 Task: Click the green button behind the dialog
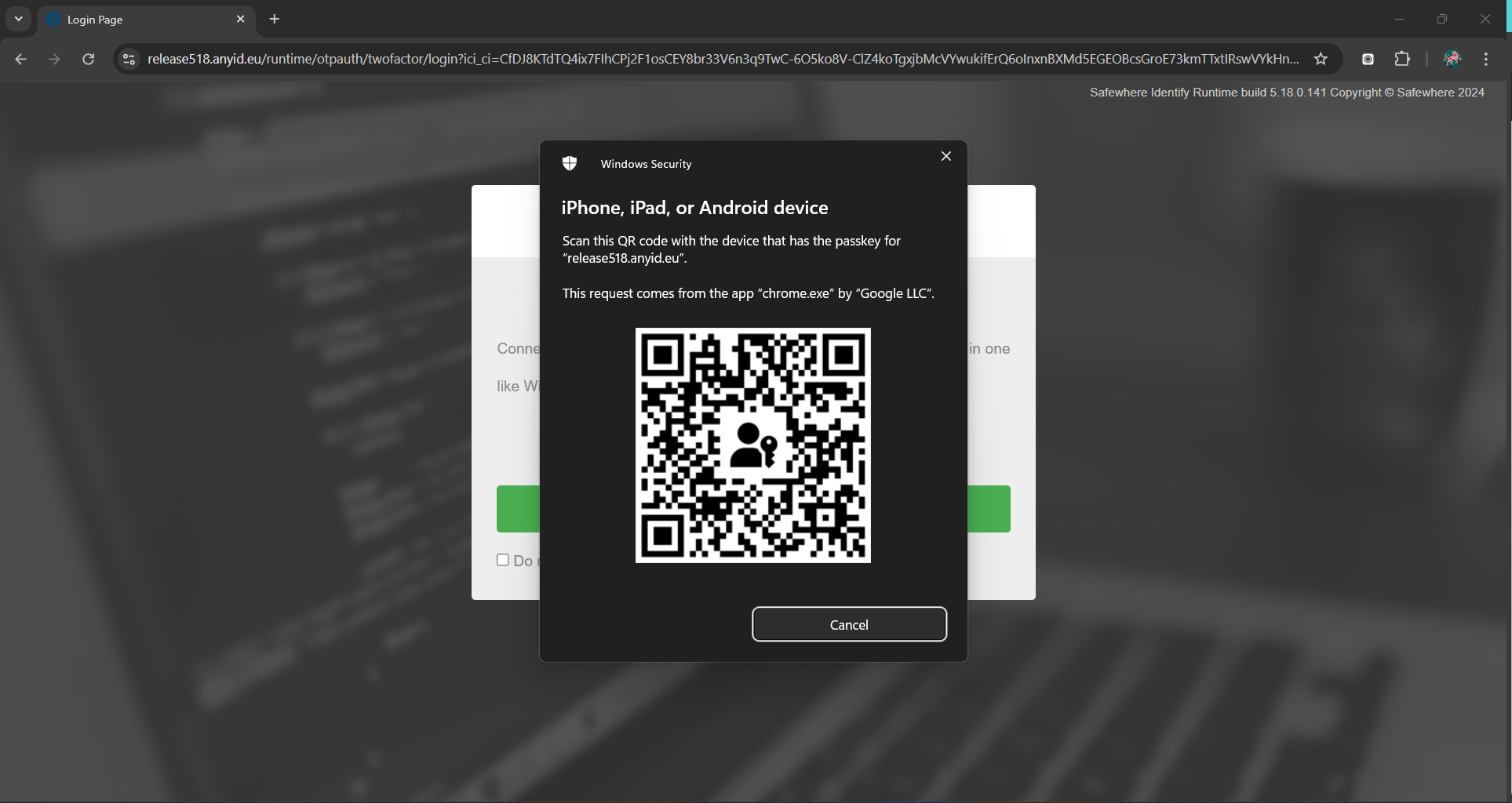tap(518, 509)
